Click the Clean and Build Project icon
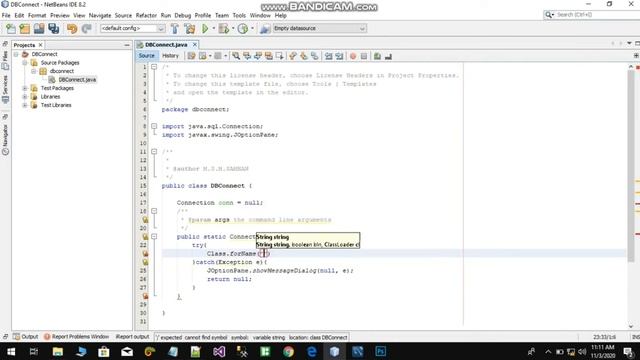Viewport: 640px width, 360px height. tap(189, 28)
